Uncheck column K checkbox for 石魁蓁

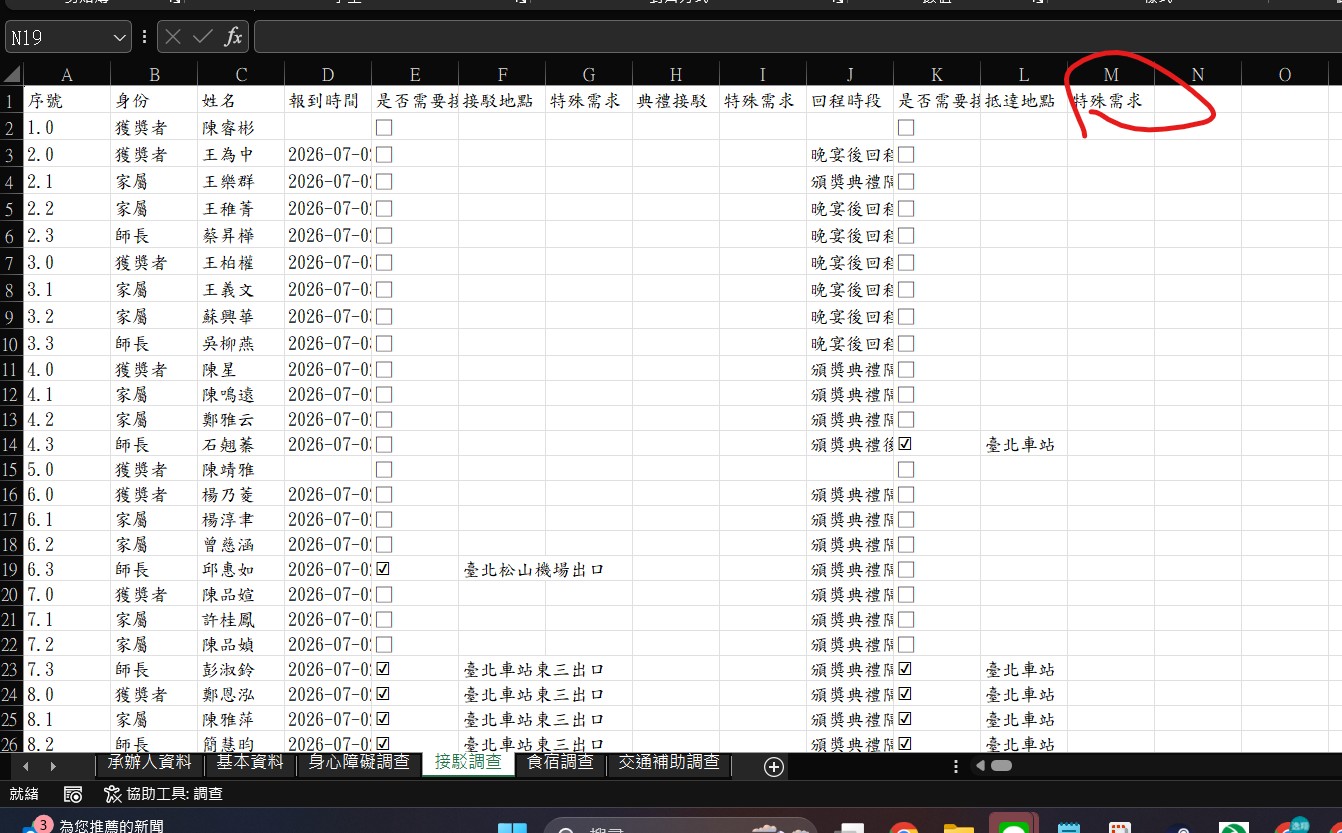pyautogui.click(x=906, y=444)
